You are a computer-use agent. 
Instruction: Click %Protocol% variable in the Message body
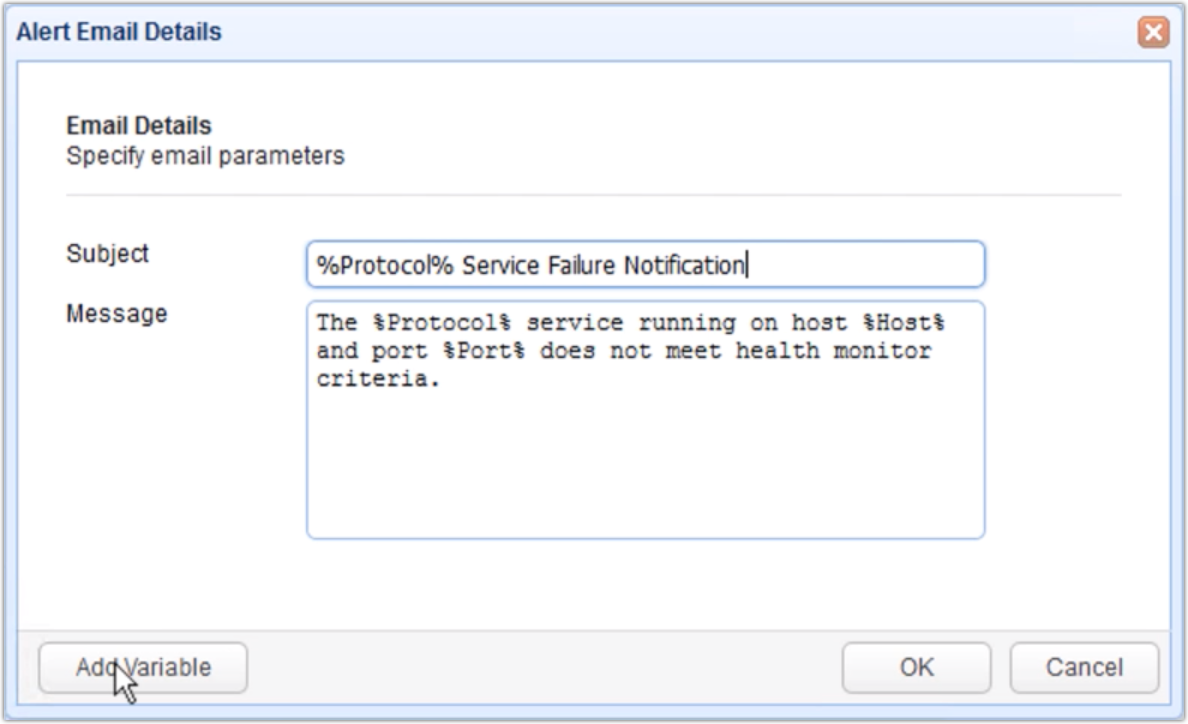pos(442,323)
